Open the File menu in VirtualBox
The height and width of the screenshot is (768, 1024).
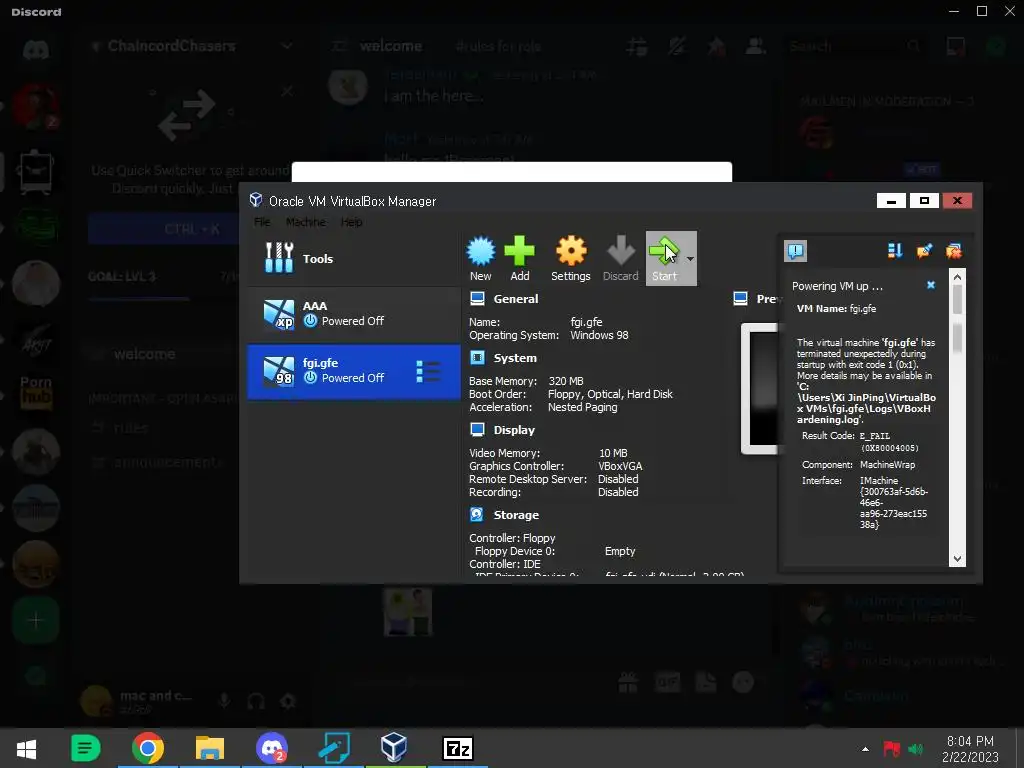point(262,222)
